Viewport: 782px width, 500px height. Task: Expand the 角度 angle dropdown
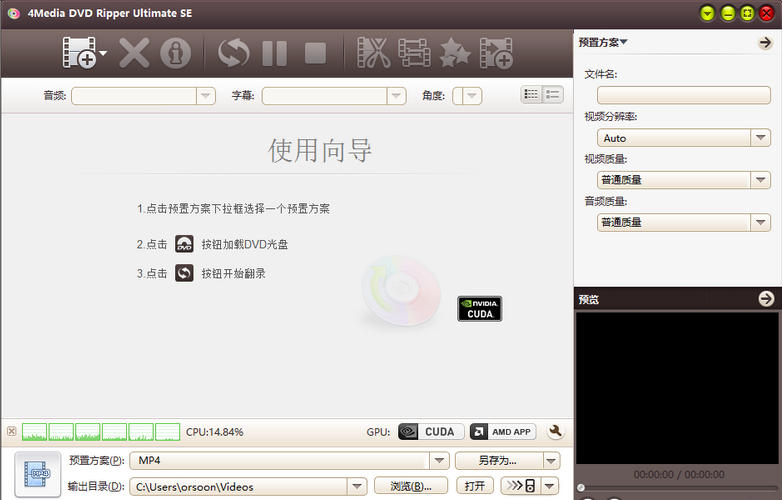(472, 96)
